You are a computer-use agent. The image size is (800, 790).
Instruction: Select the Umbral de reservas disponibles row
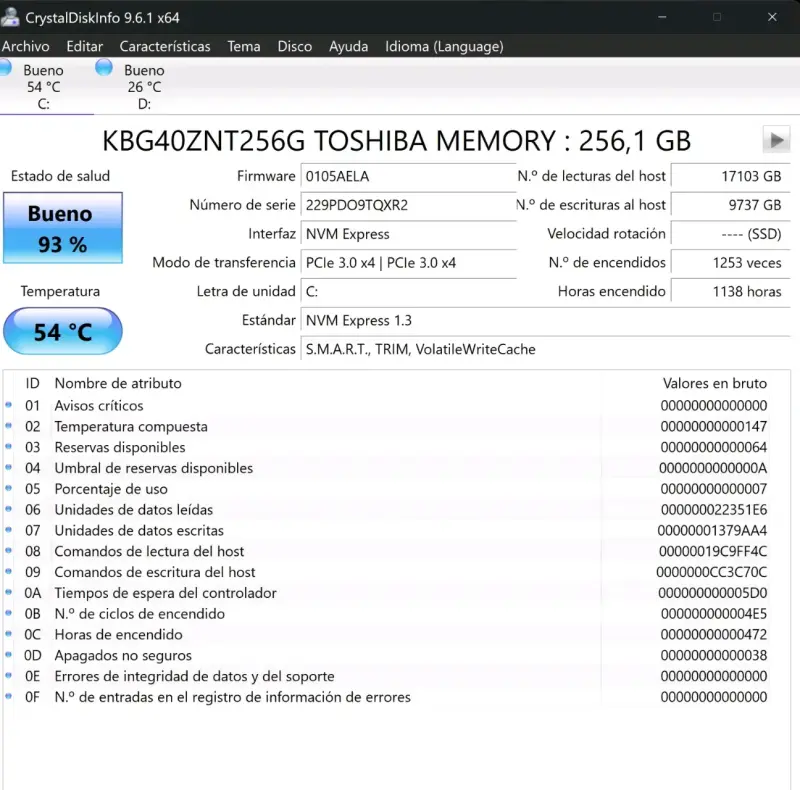397,468
